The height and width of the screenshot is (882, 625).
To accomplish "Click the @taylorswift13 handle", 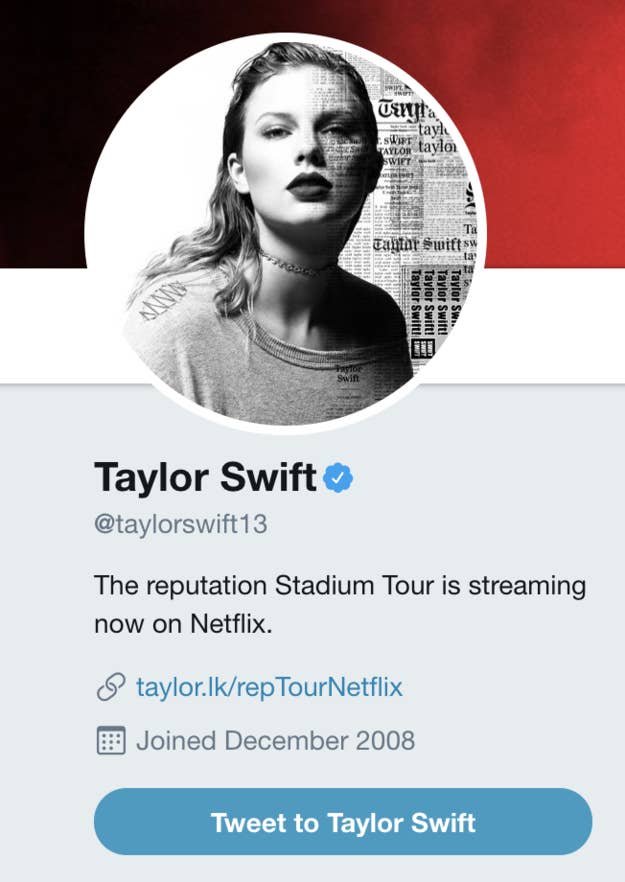I will click(181, 524).
